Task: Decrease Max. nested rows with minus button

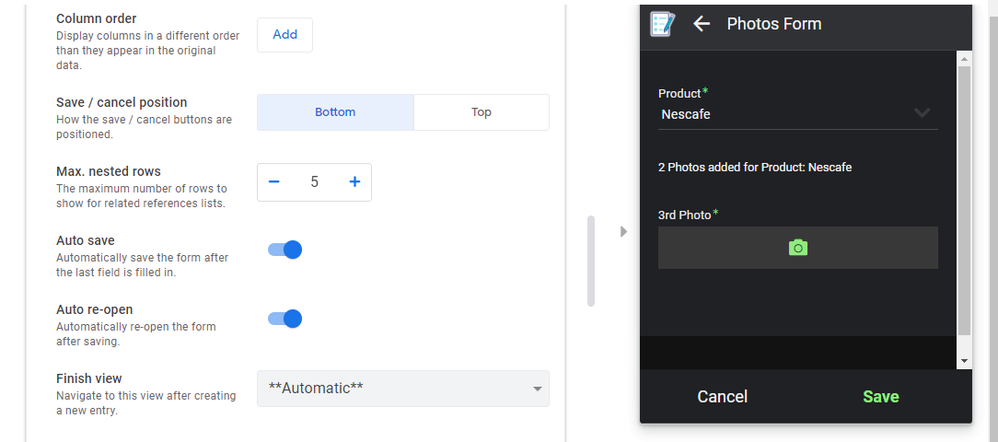Action: click(274, 182)
